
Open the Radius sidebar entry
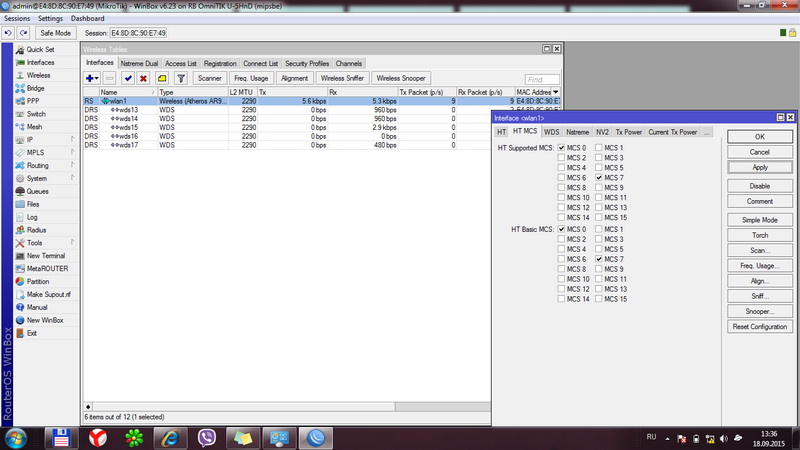pos(36,230)
